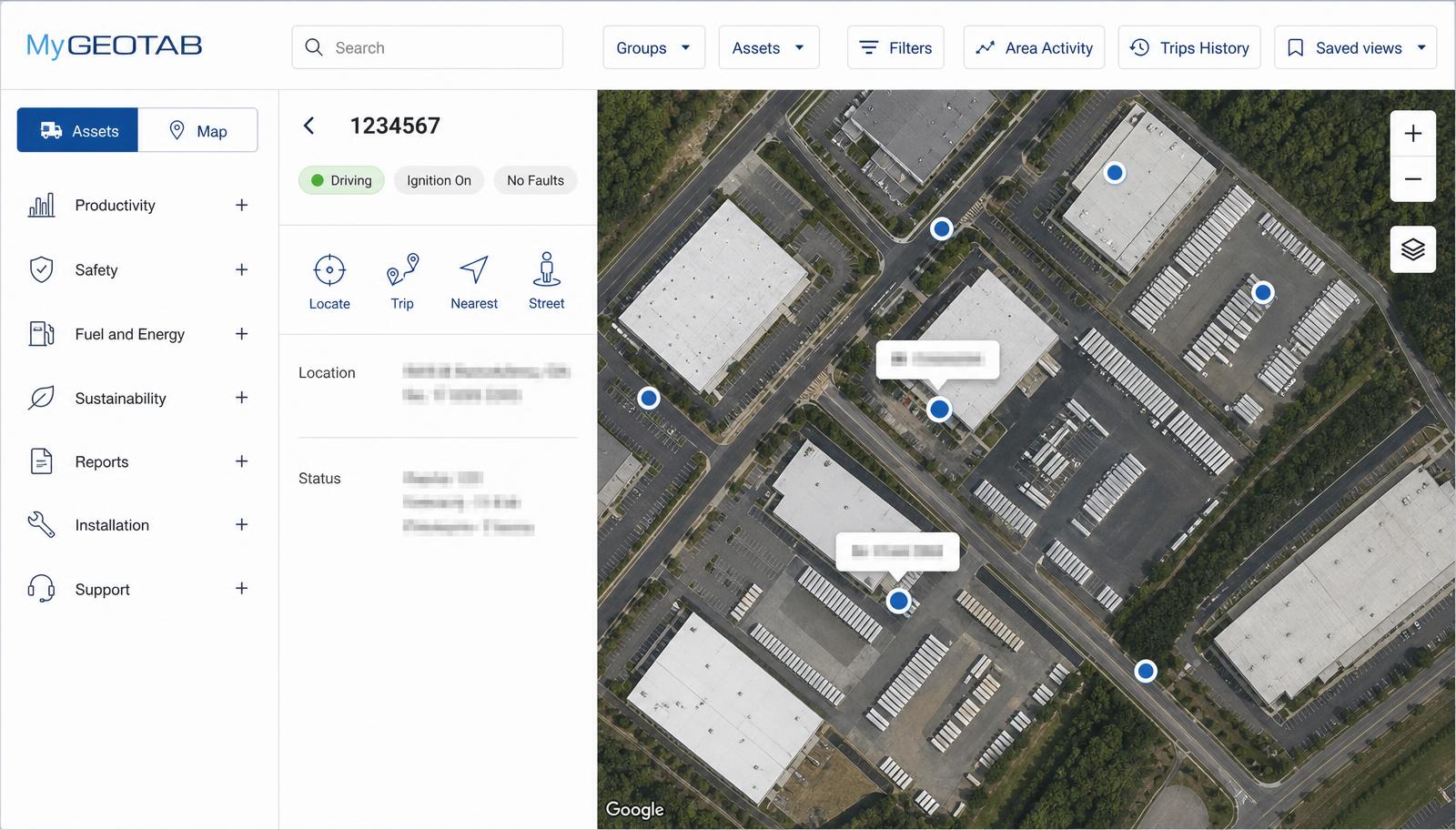Image resolution: width=1456 pixels, height=830 pixels.
Task: Expand the Support menu plus
Action: [x=241, y=589]
